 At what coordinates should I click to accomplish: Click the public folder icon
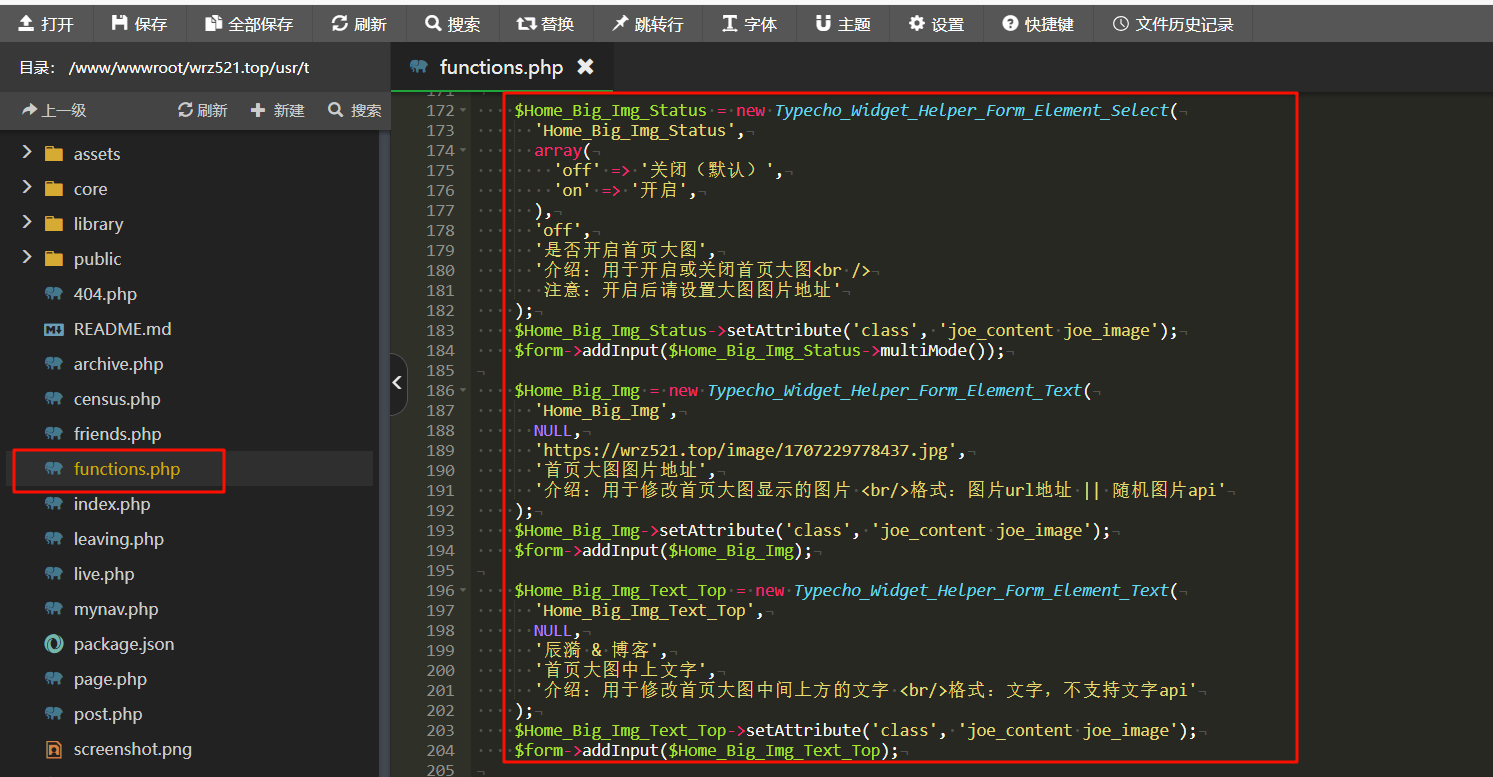(54, 258)
